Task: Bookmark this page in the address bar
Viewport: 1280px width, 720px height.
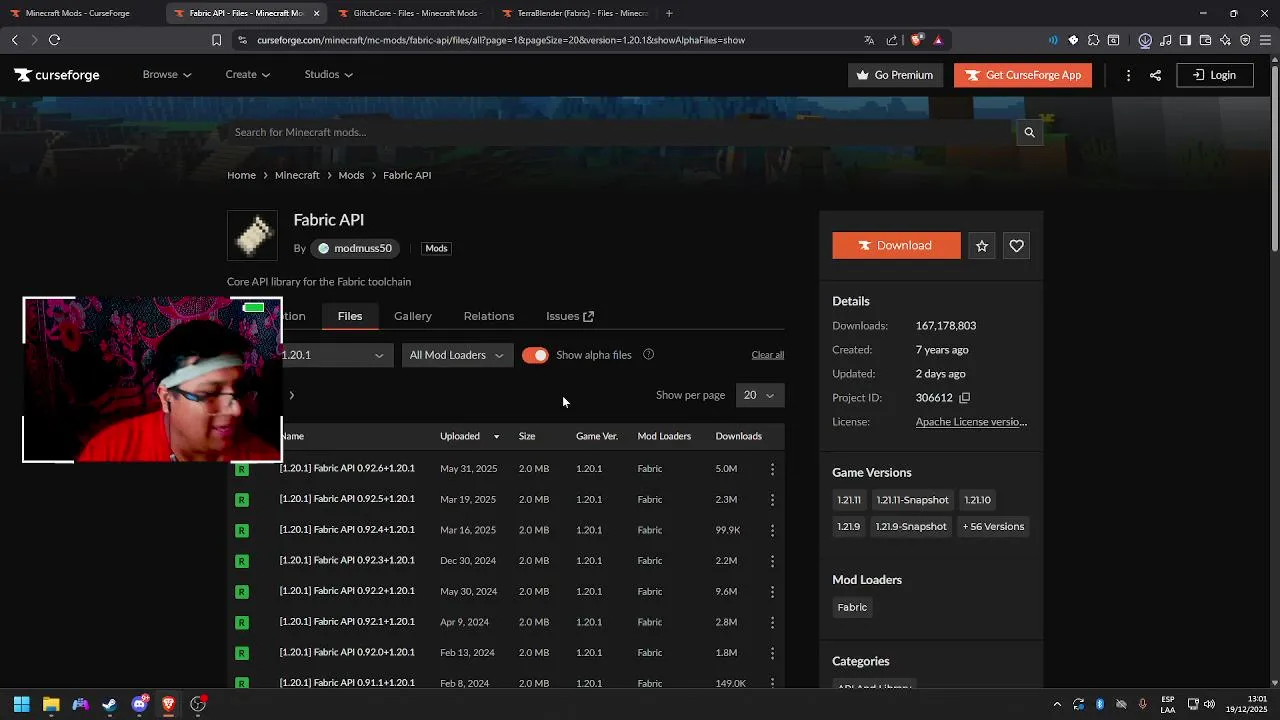Action: (216, 40)
